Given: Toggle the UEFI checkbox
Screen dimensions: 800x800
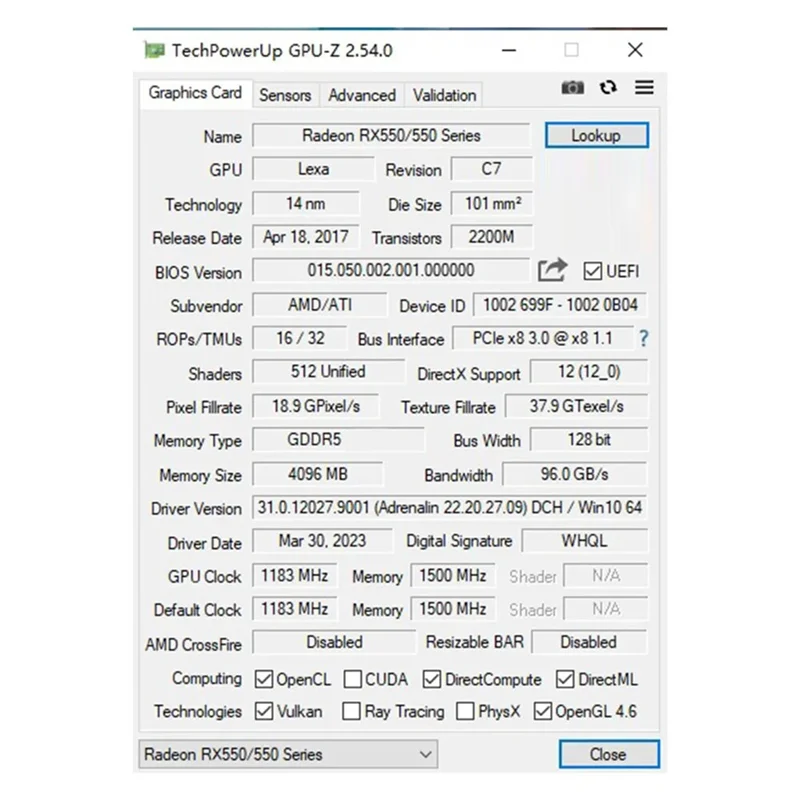Looking at the screenshot, I should pos(592,271).
